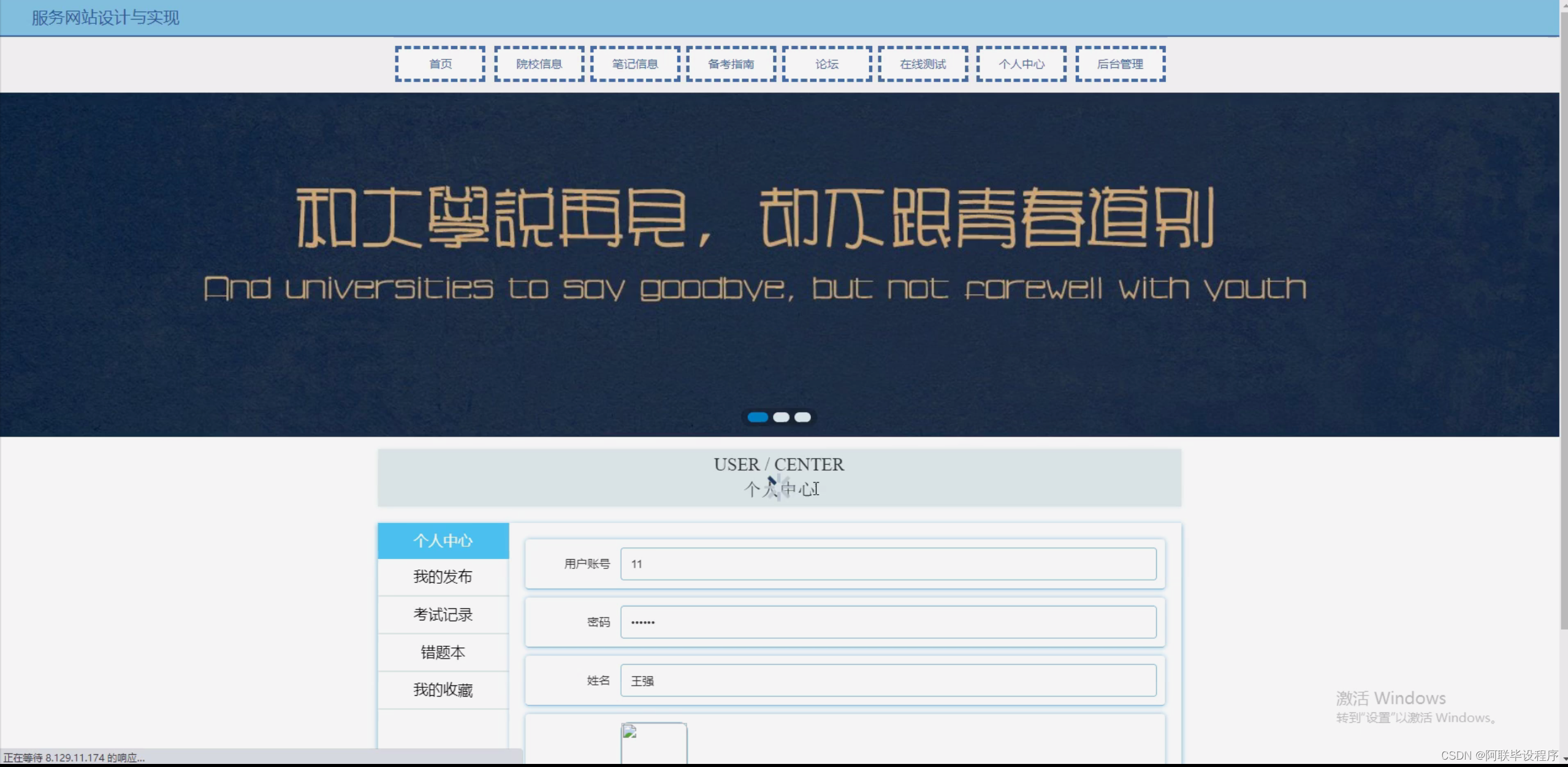Open the 后台管理 navigation item
The height and width of the screenshot is (767, 1568).
[x=1120, y=63]
